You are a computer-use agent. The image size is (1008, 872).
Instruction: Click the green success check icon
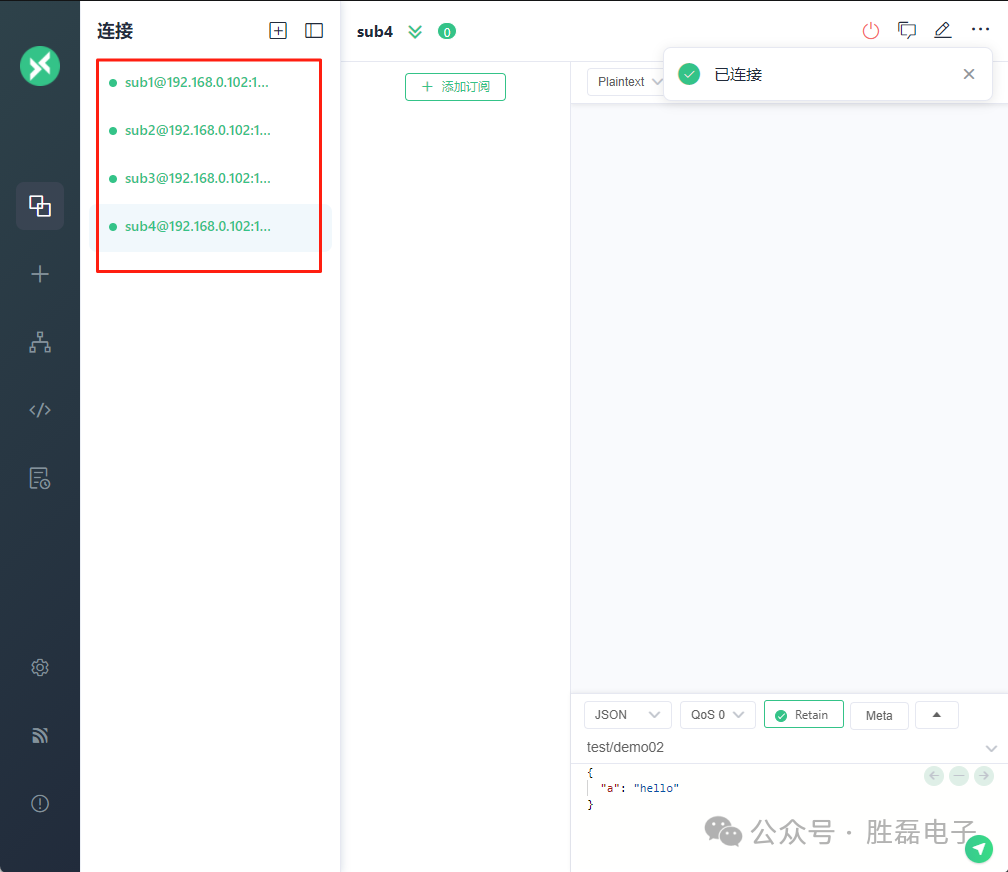click(x=689, y=74)
